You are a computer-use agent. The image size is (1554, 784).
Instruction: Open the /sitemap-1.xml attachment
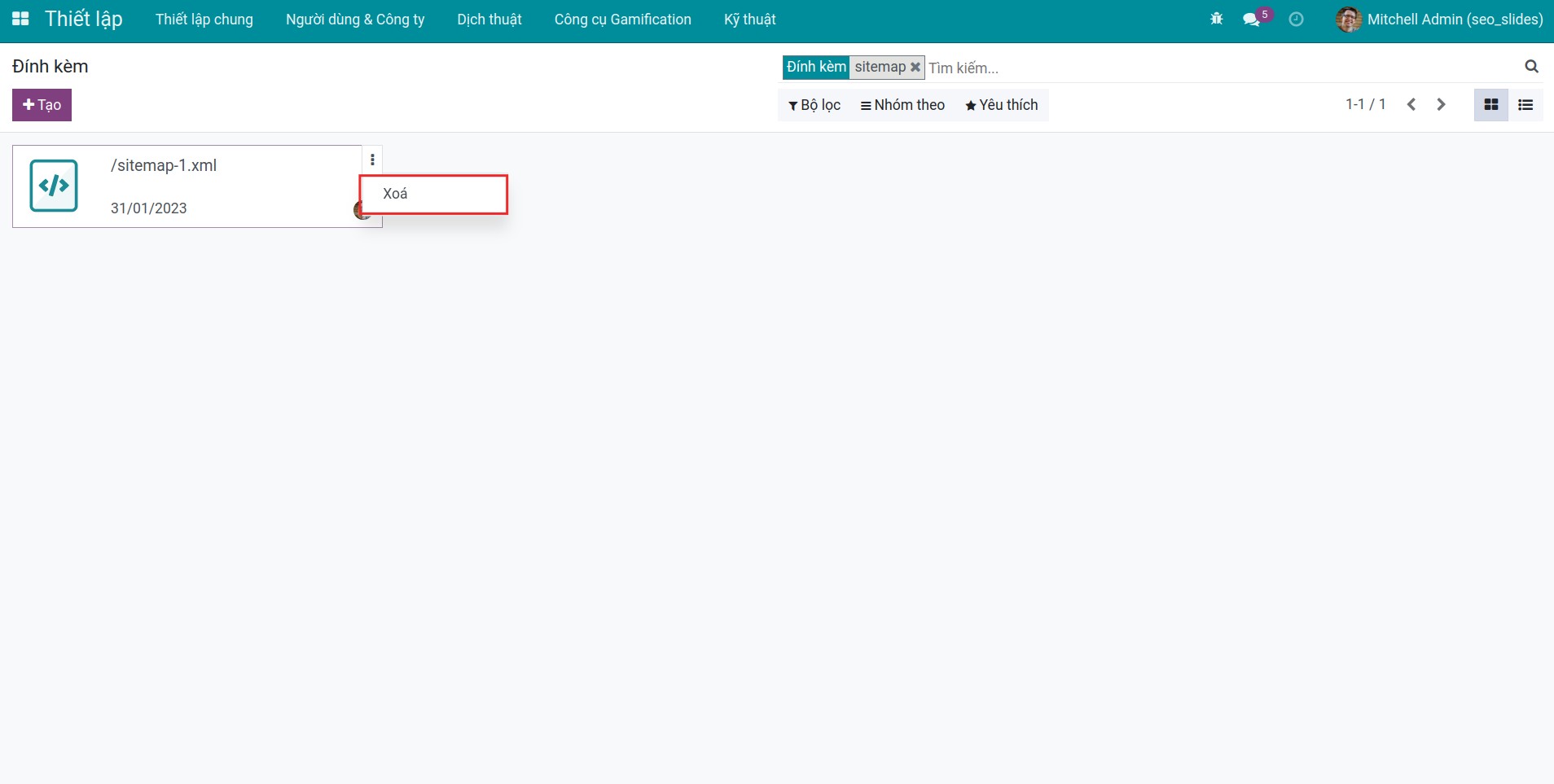164,165
